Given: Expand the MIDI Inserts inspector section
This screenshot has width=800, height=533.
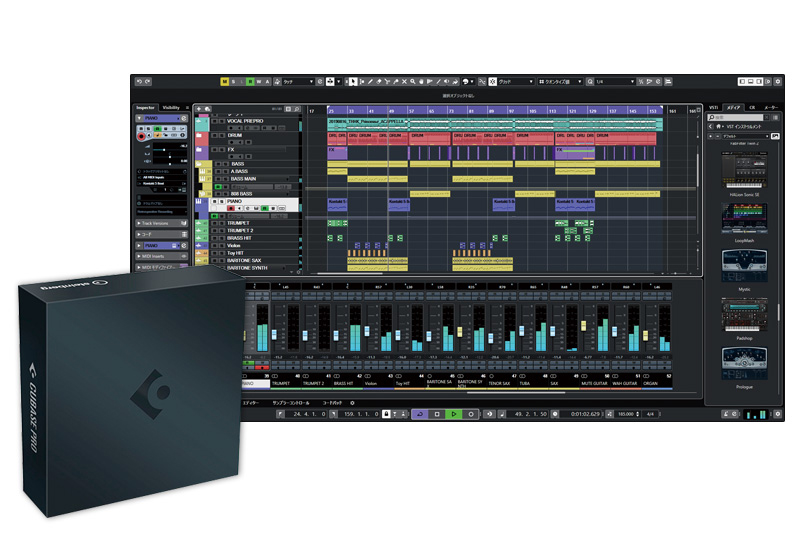Looking at the screenshot, I should 161,256.
